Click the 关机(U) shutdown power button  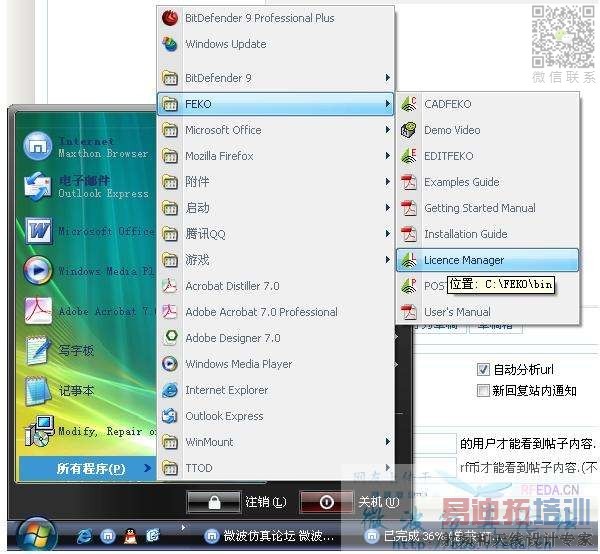coord(326,502)
